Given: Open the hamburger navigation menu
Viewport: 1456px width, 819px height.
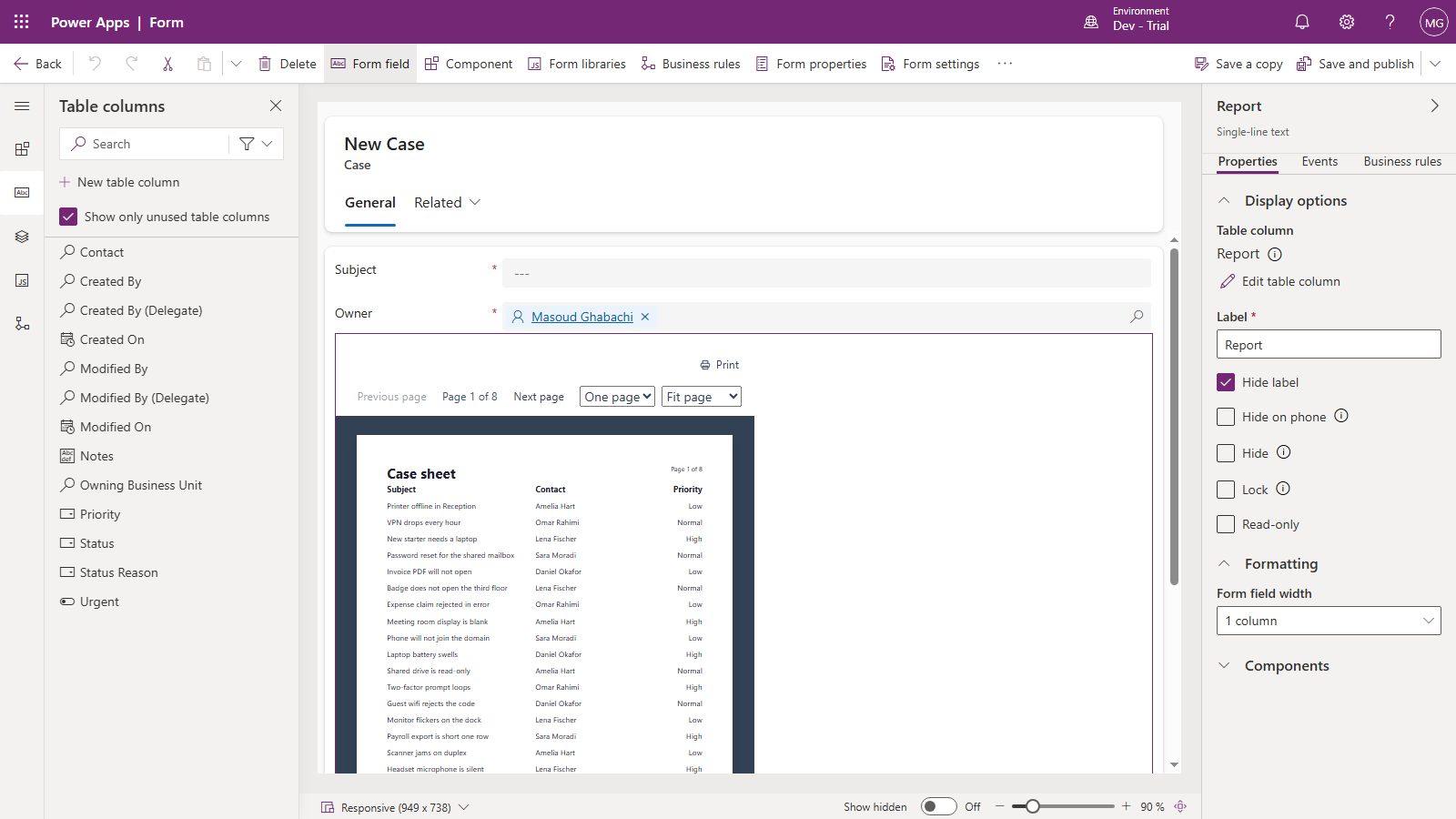Looking at the screenshot, I should (22, 106).
